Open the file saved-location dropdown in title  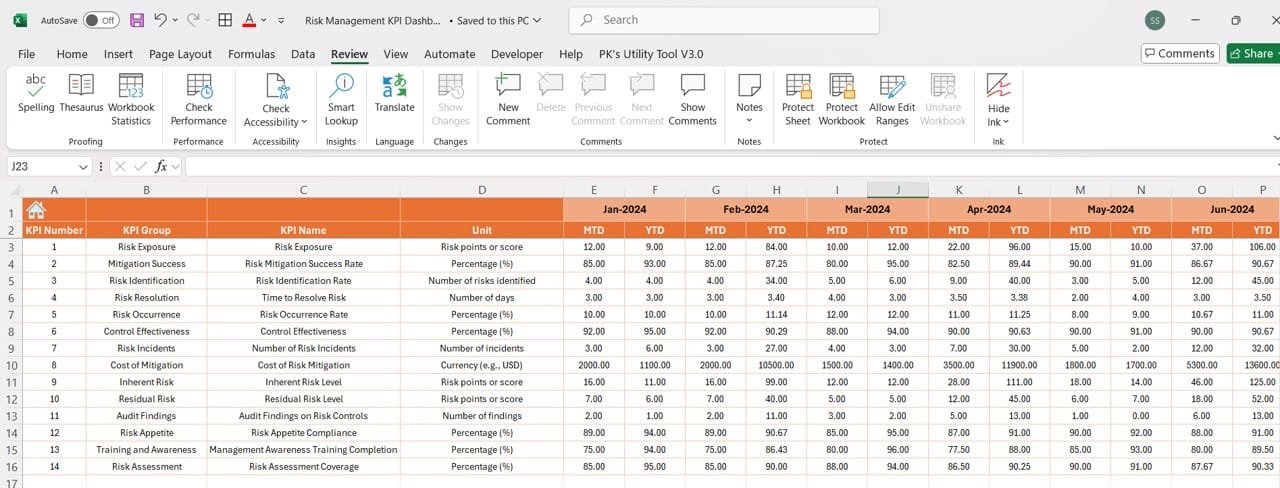538,20
